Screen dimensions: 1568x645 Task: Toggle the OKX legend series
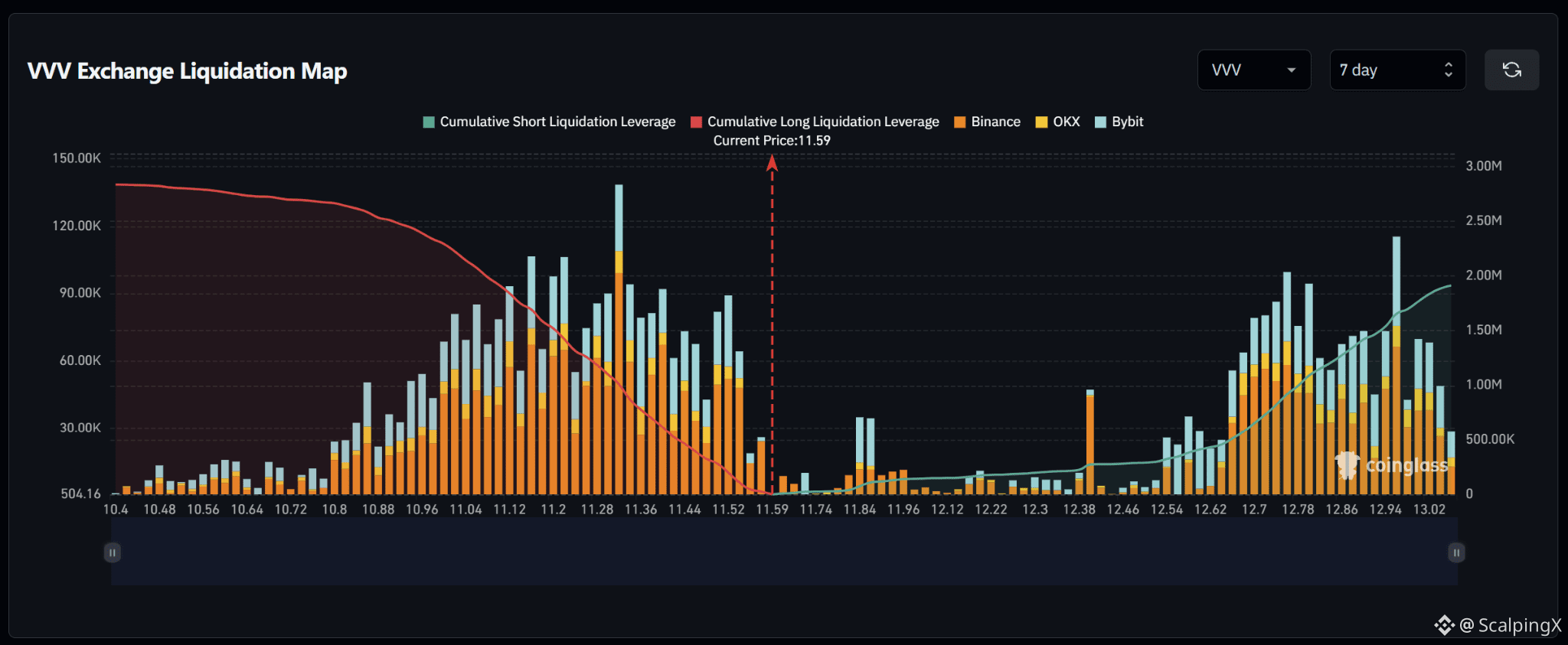(1057, 122)
